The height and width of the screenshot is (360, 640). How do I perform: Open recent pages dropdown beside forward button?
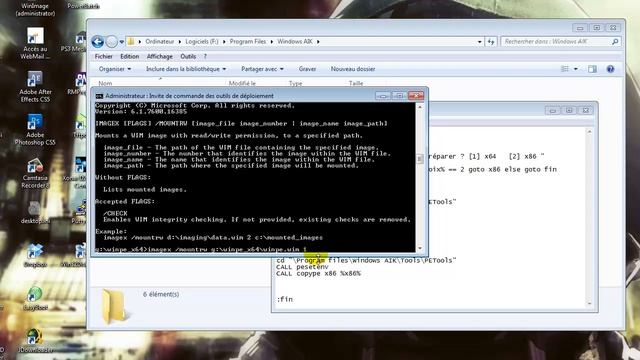pyautogui.click(x=122, y=42)
